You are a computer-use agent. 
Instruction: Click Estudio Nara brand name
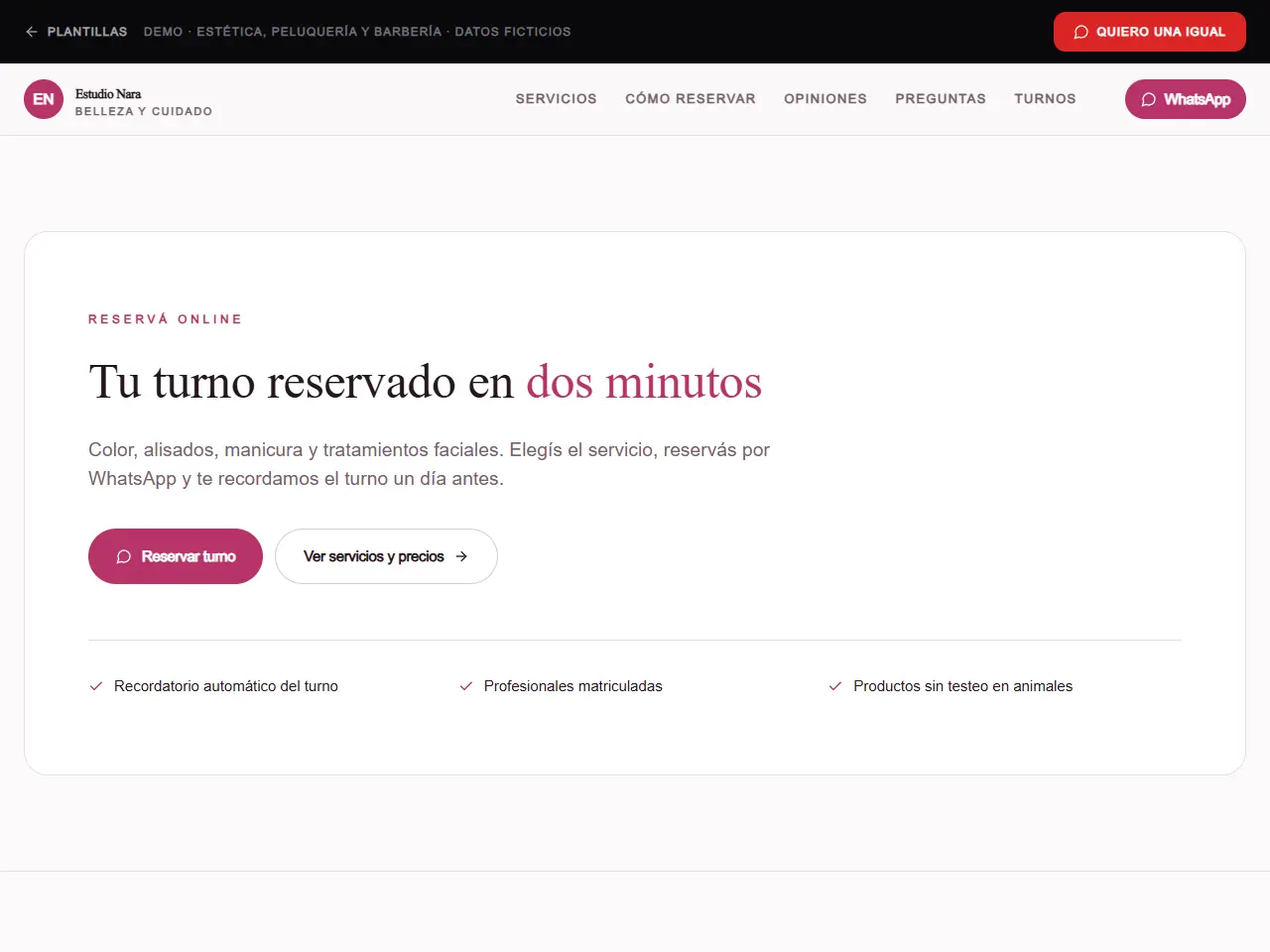click(108, 94)
